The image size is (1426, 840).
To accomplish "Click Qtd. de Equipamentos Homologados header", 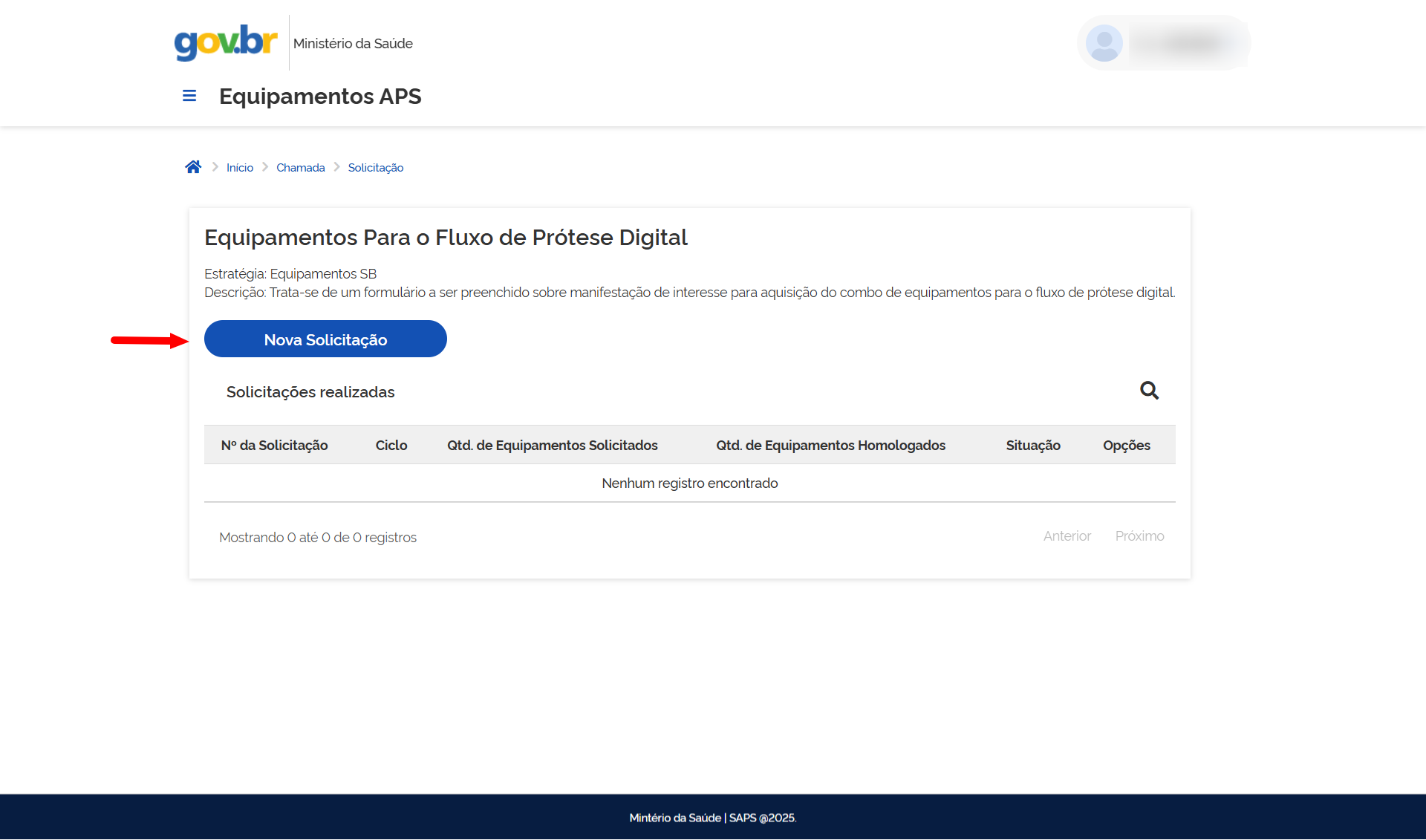I will point(830,445).
